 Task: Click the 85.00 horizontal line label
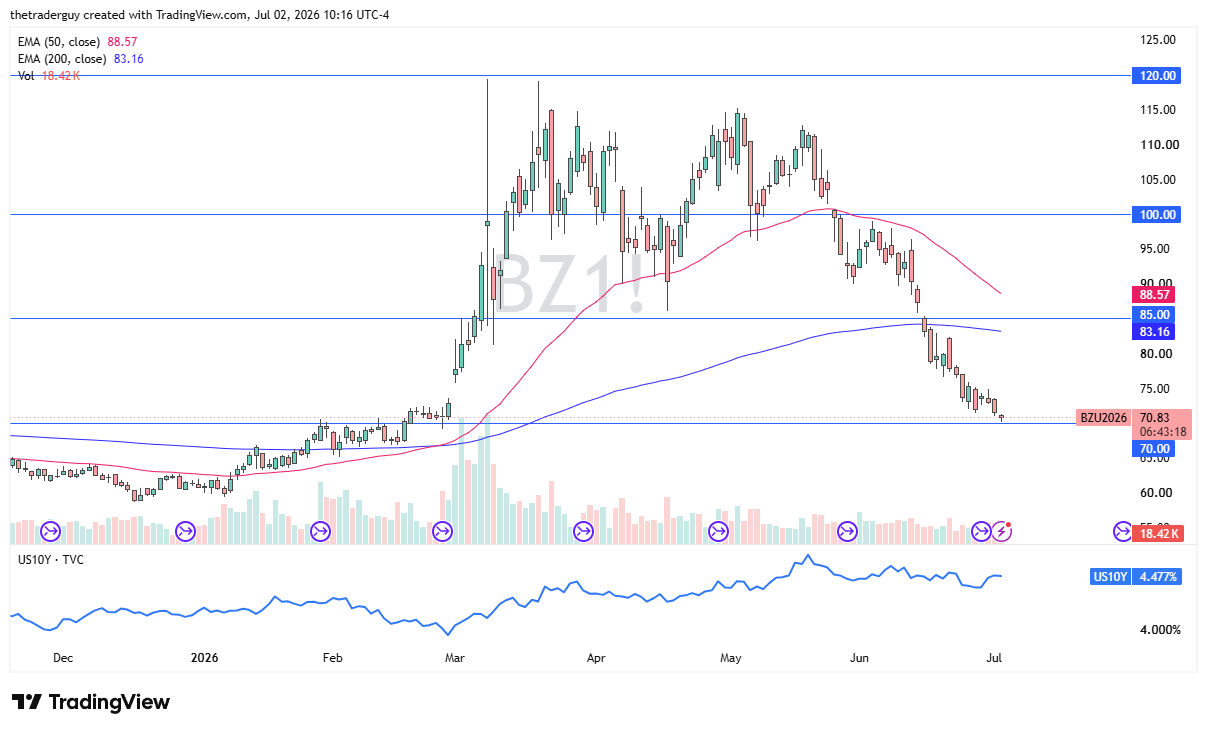1155,314
